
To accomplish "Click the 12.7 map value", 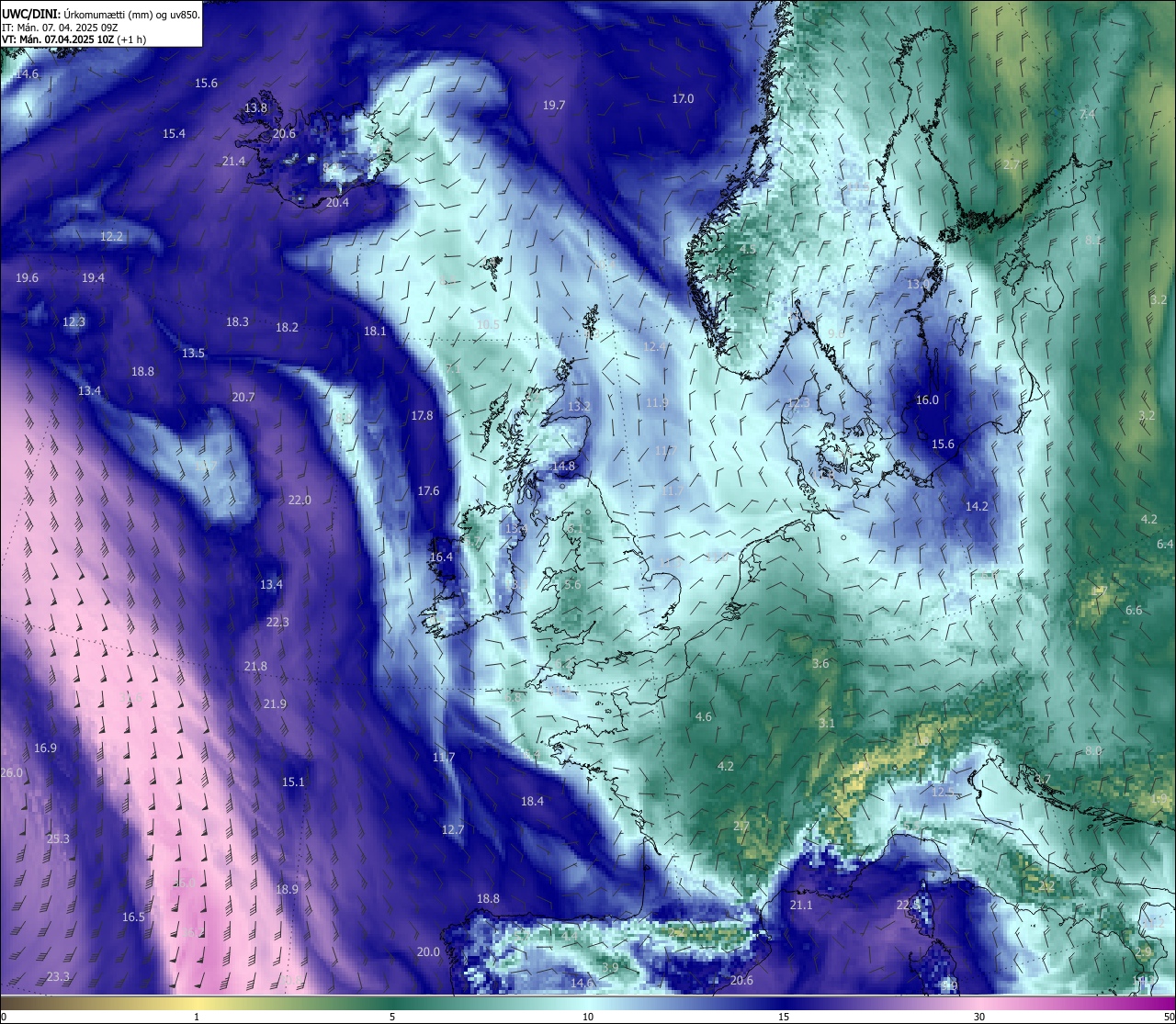I will tap(453, 830).
